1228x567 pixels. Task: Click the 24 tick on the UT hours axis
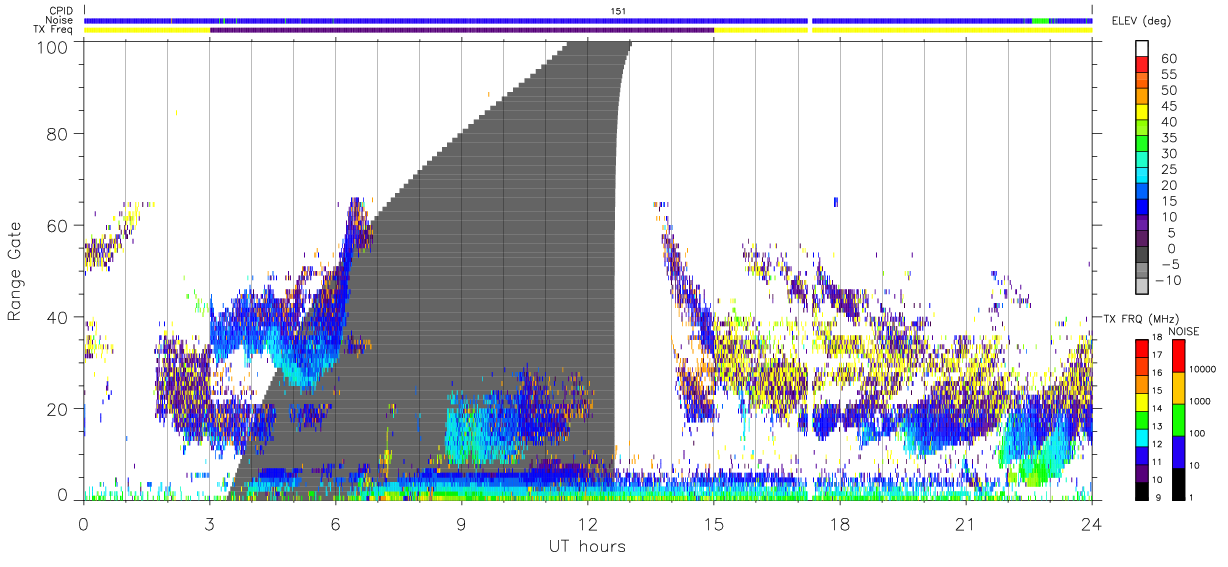[x=1091, y=523]
